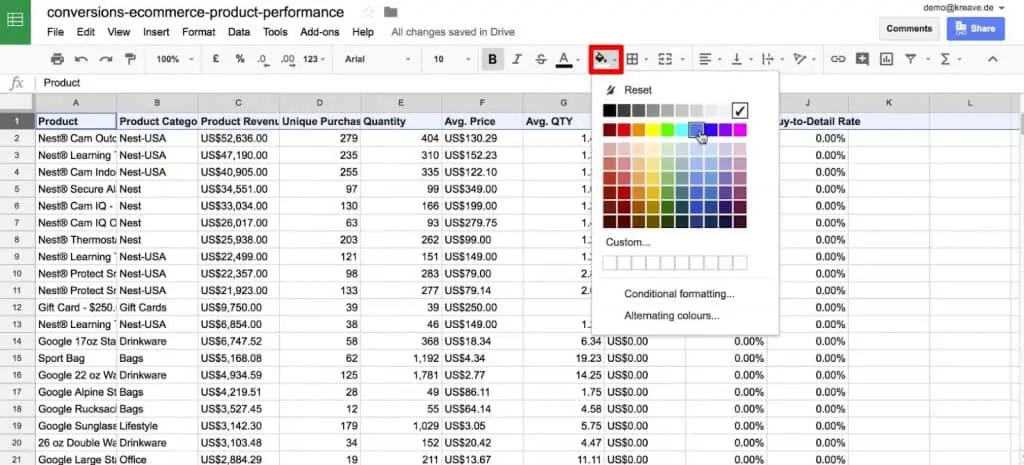Decrease decimal places
The width and height of the screenshot is (1024, 465).
tap(263, 59)
